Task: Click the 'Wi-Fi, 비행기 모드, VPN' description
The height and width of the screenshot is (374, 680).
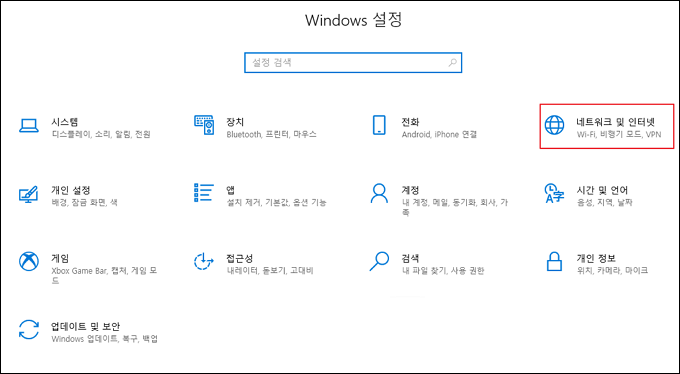Action: click(x=619, y=134)
